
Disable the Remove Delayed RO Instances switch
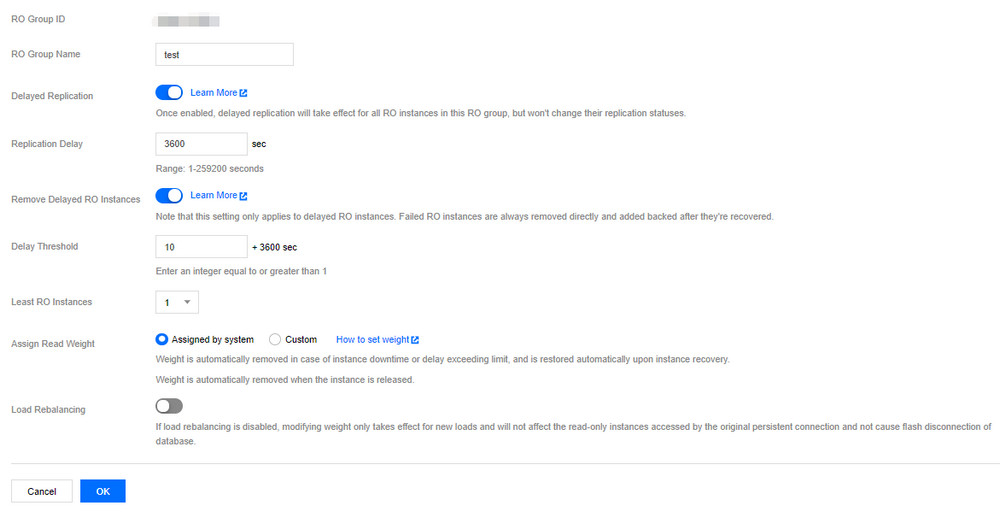pos(169,196)
